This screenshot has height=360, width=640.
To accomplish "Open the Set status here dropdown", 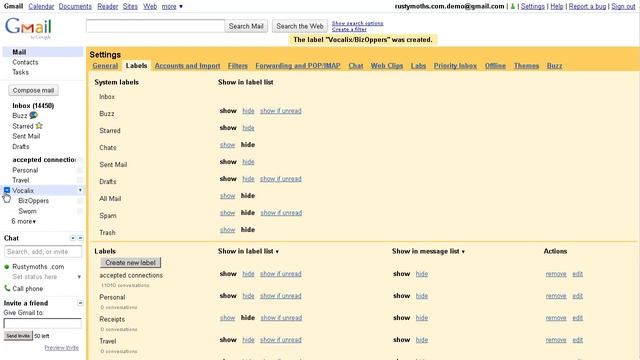I will click(x=79, y=277).
